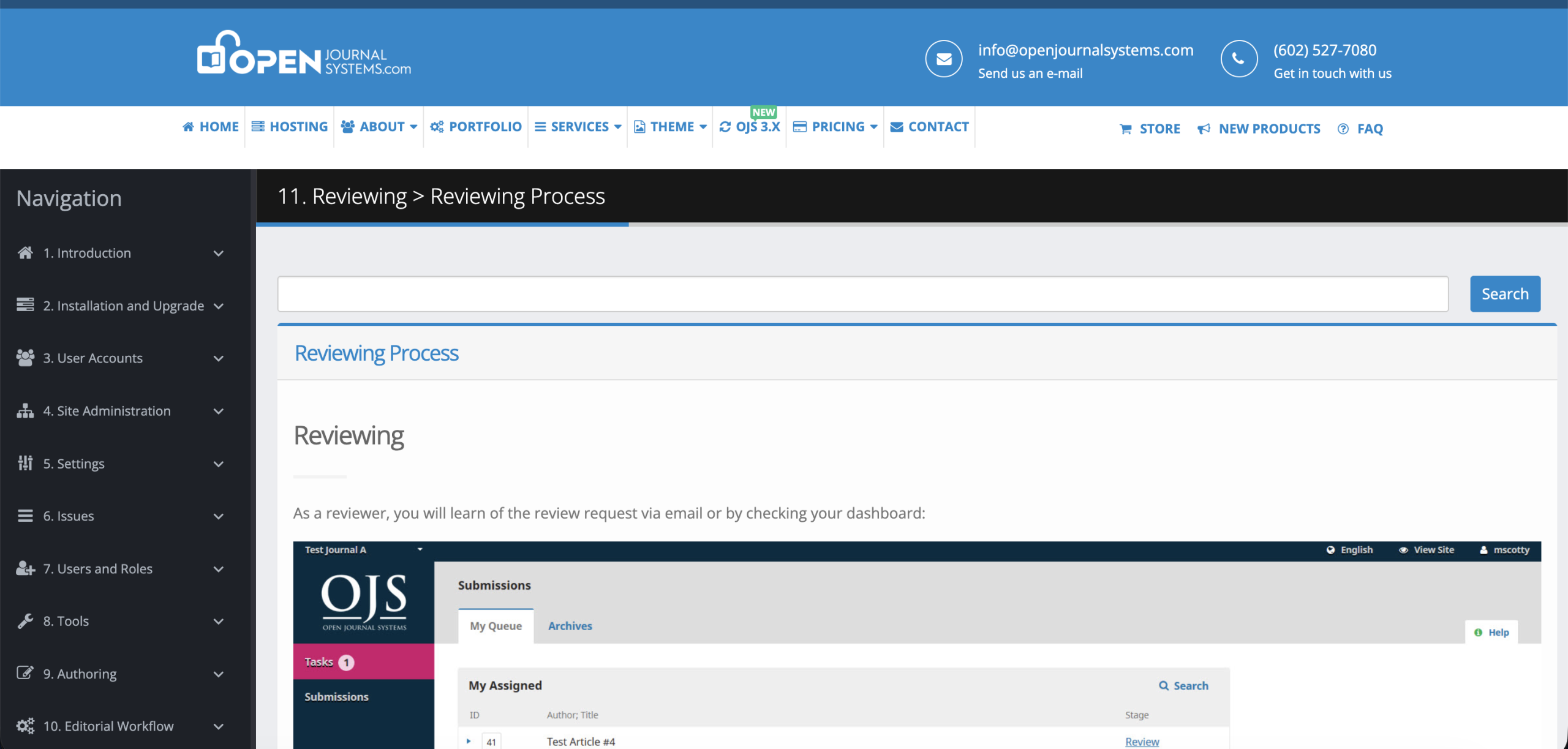
Task: Click the Issues list icon in sidebar
Action: (x=25, y=516)
